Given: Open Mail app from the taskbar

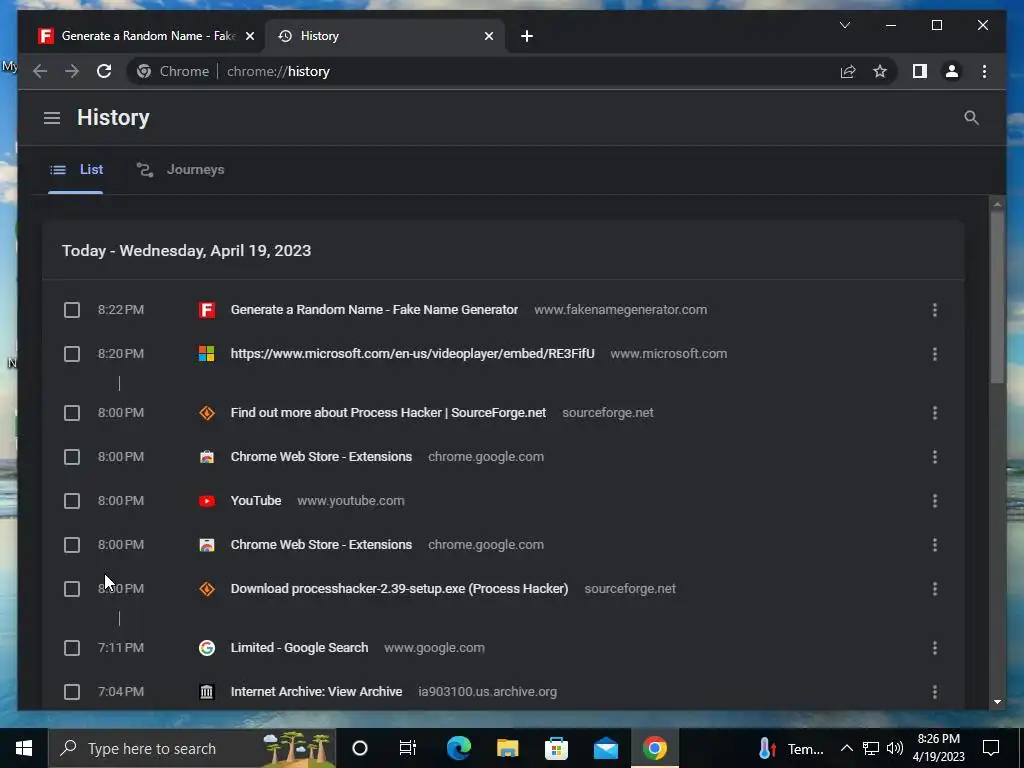Looking at the screenshot, I should click(605, 748).
